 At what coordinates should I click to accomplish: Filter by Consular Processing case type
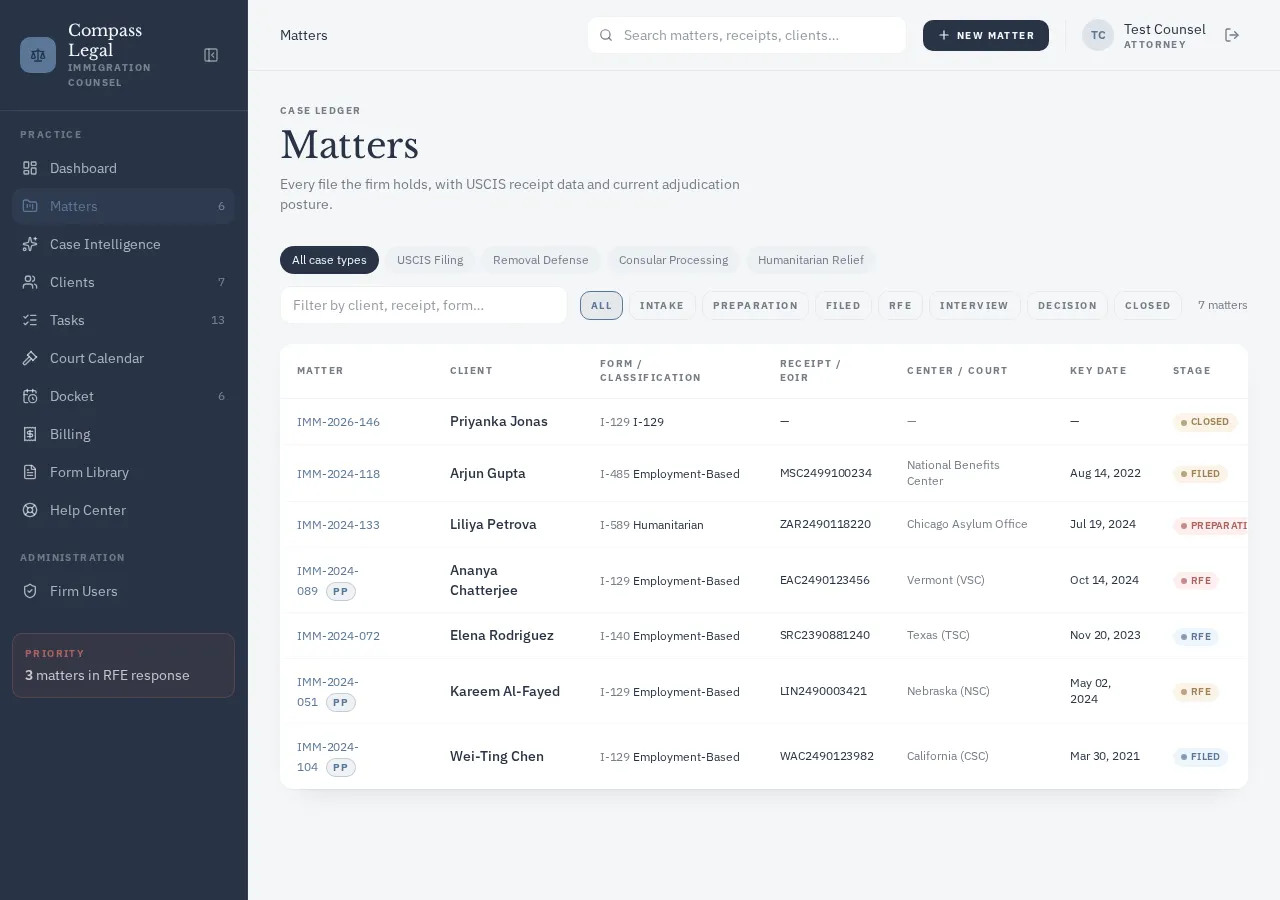[673, 260]
